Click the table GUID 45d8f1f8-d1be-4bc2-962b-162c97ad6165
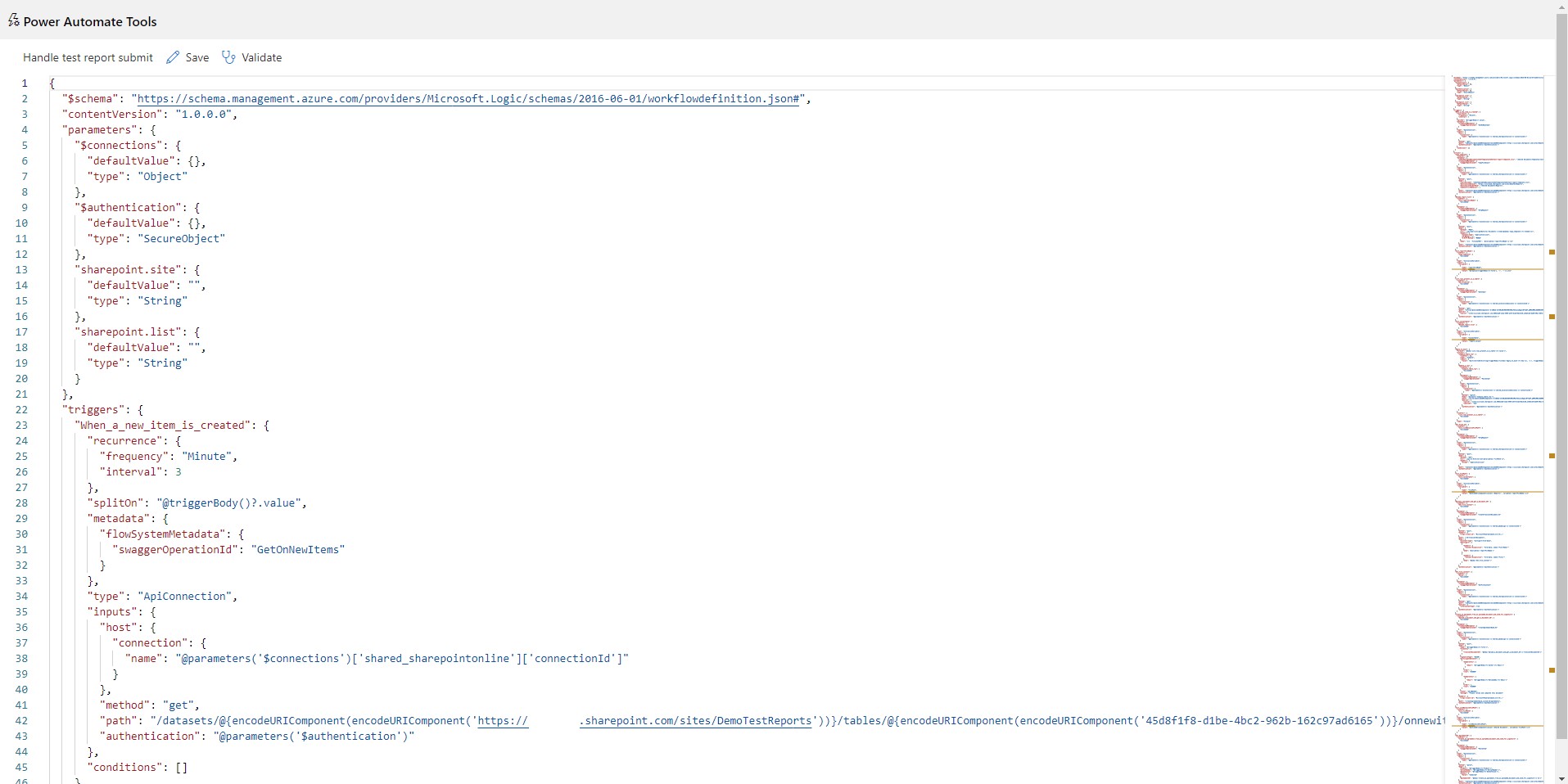The image size is (1568, 784). pos(1258,720)
